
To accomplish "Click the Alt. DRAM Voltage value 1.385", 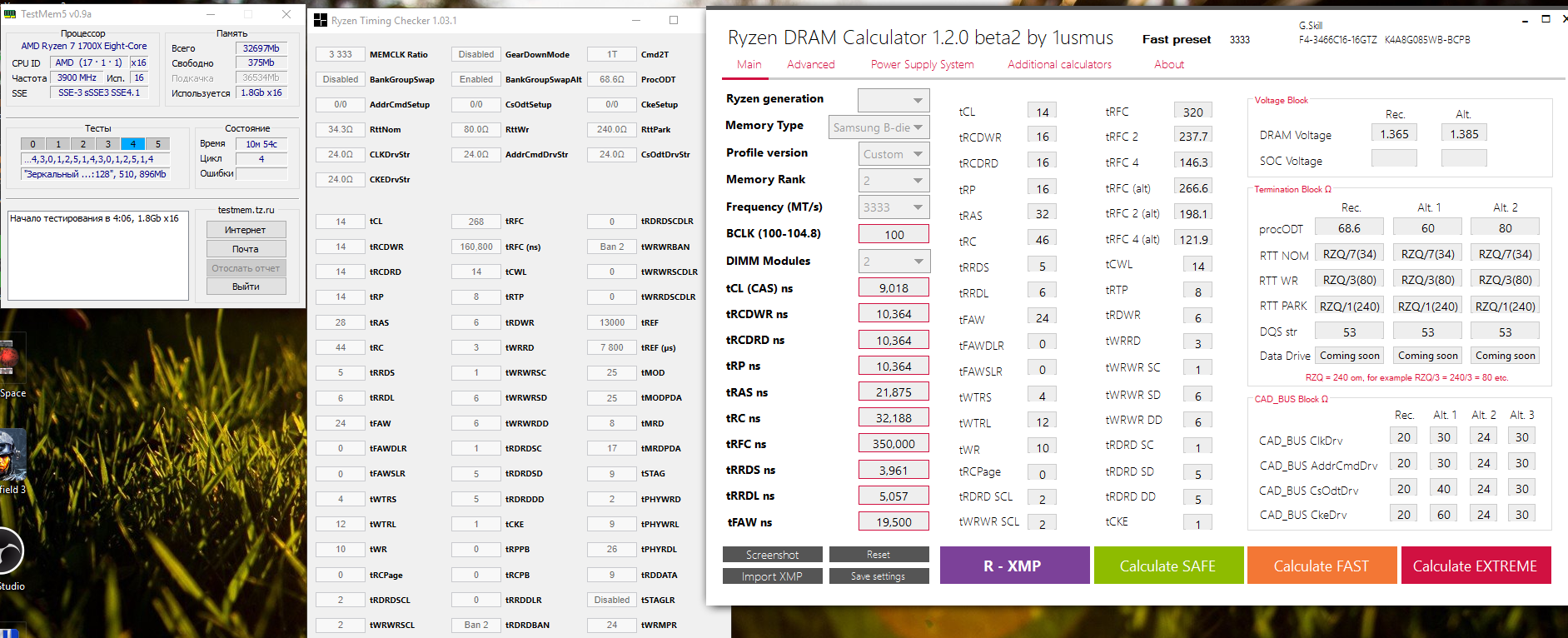I will click(1464, 133).
